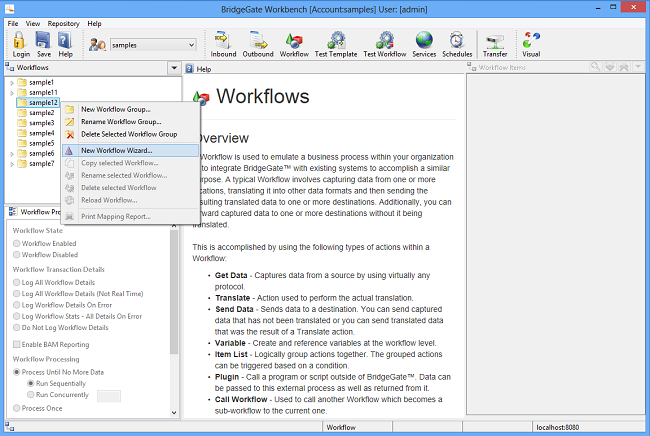
Task: Select the sample4 workflow group
Action: pos(41,133)
